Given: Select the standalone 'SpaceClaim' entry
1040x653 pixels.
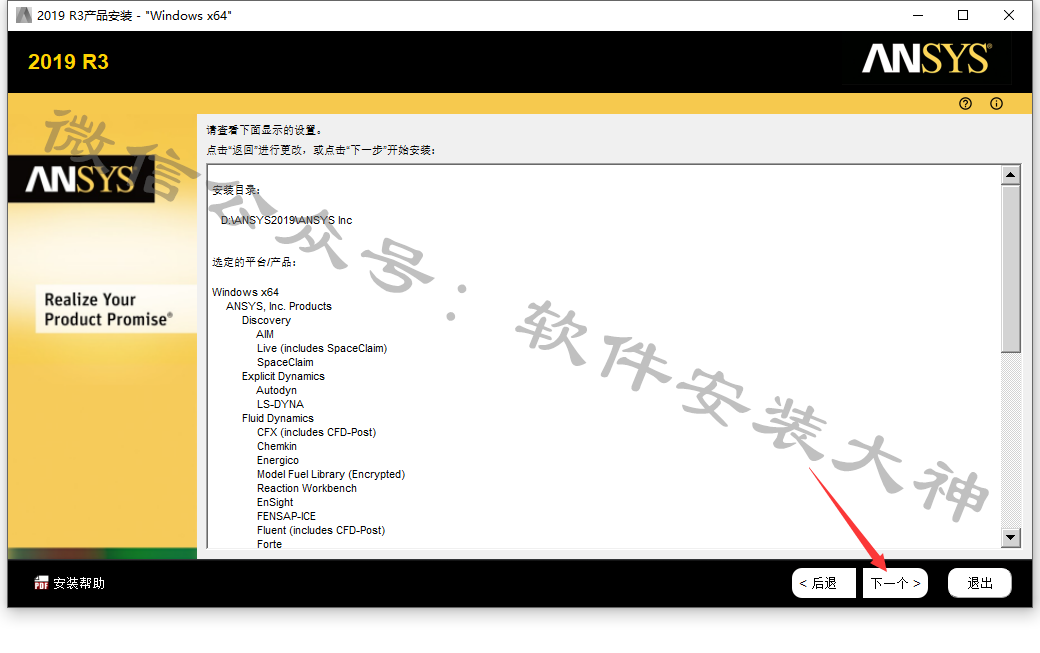Looking at the screenshot, I should [x=285, y=362].
